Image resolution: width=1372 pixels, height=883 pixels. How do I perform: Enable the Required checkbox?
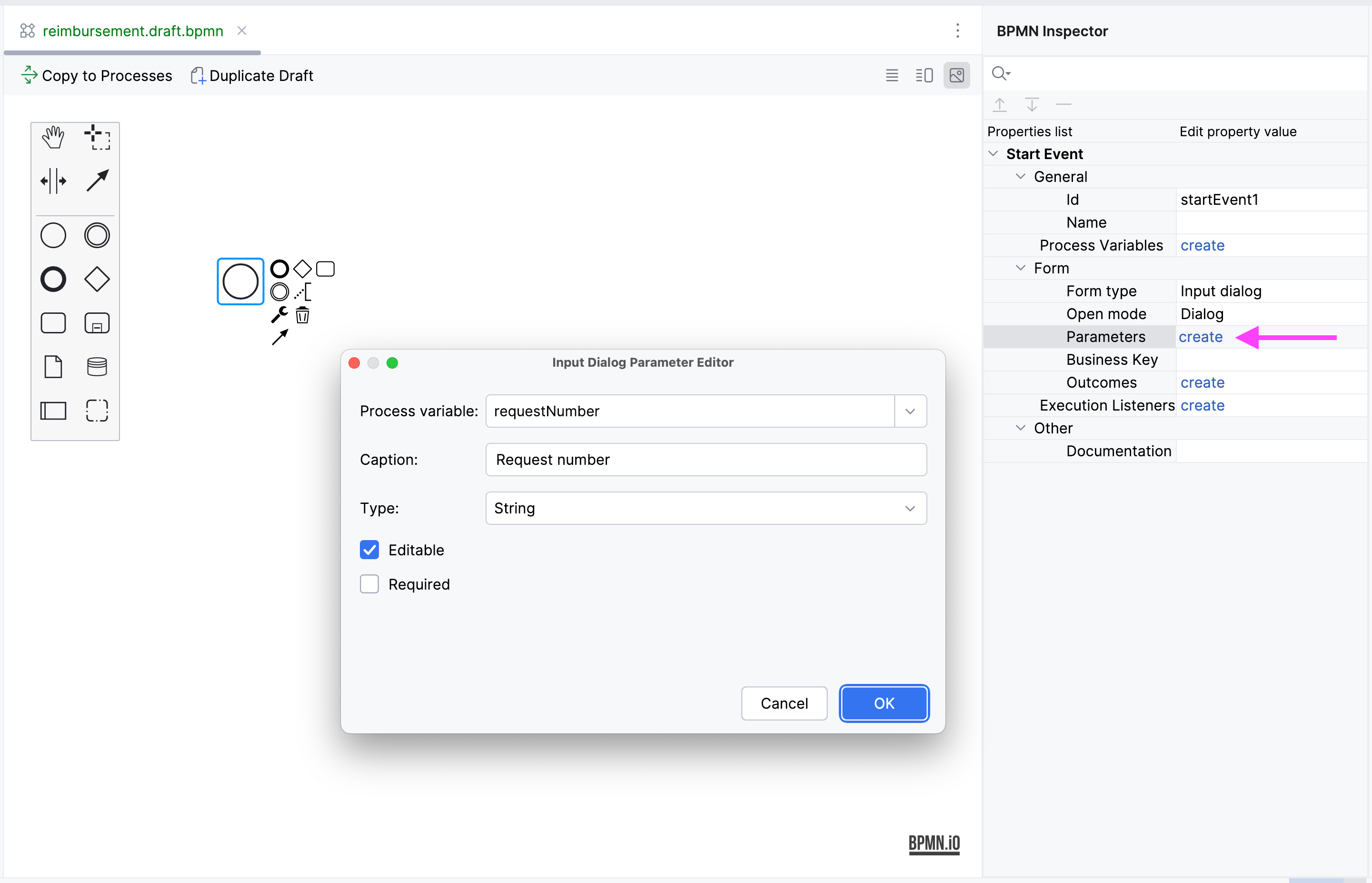(x=369, y=584)
